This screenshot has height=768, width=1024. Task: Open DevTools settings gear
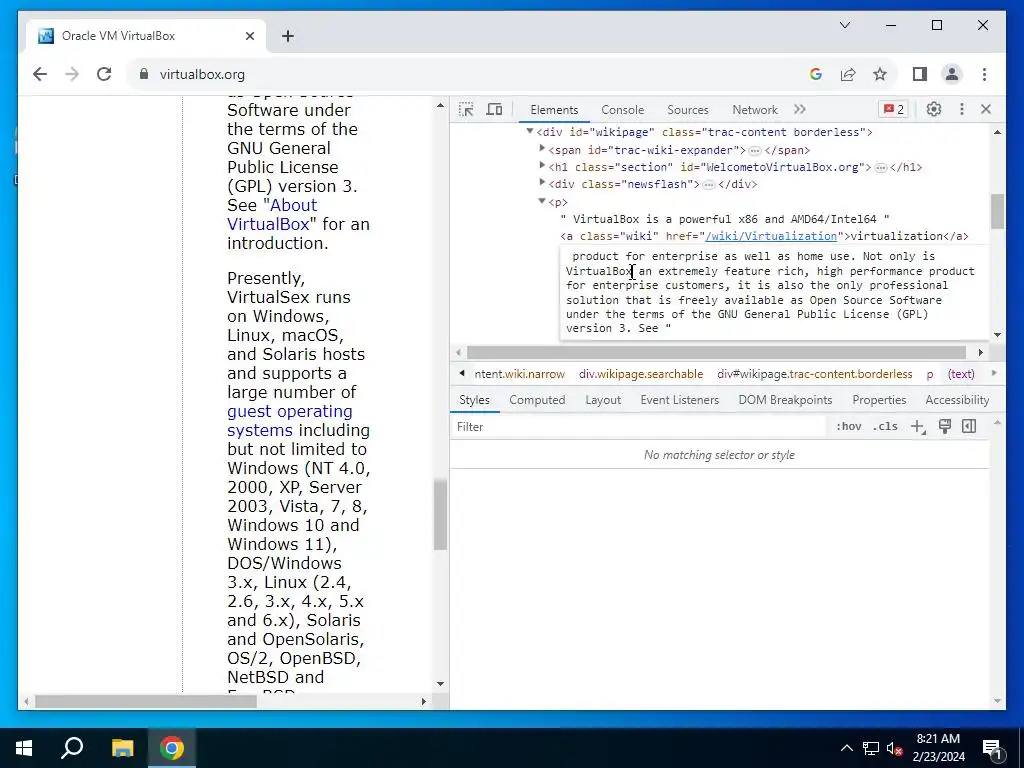[x=934, y=109]
